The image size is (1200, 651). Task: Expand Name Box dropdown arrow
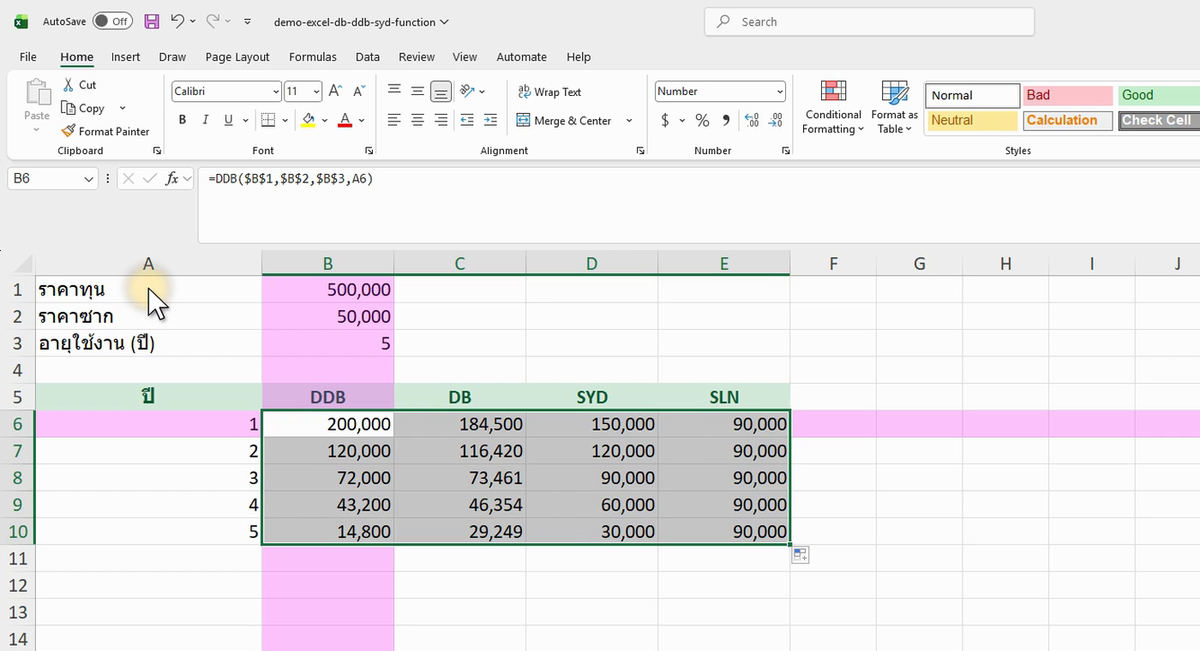pyautogui.click(x=90, y=178)
